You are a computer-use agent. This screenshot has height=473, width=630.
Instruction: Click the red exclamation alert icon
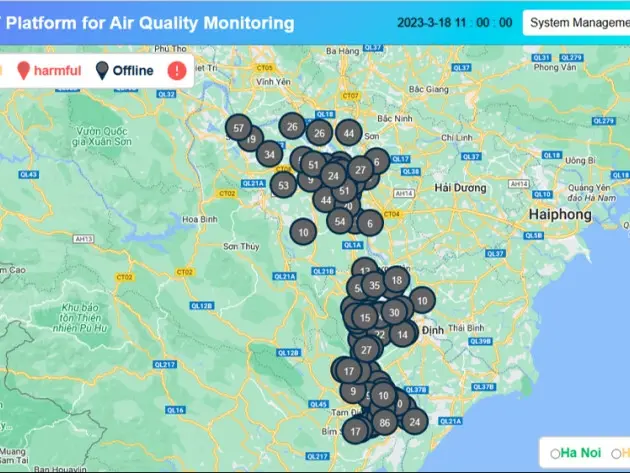click(176, 70)
